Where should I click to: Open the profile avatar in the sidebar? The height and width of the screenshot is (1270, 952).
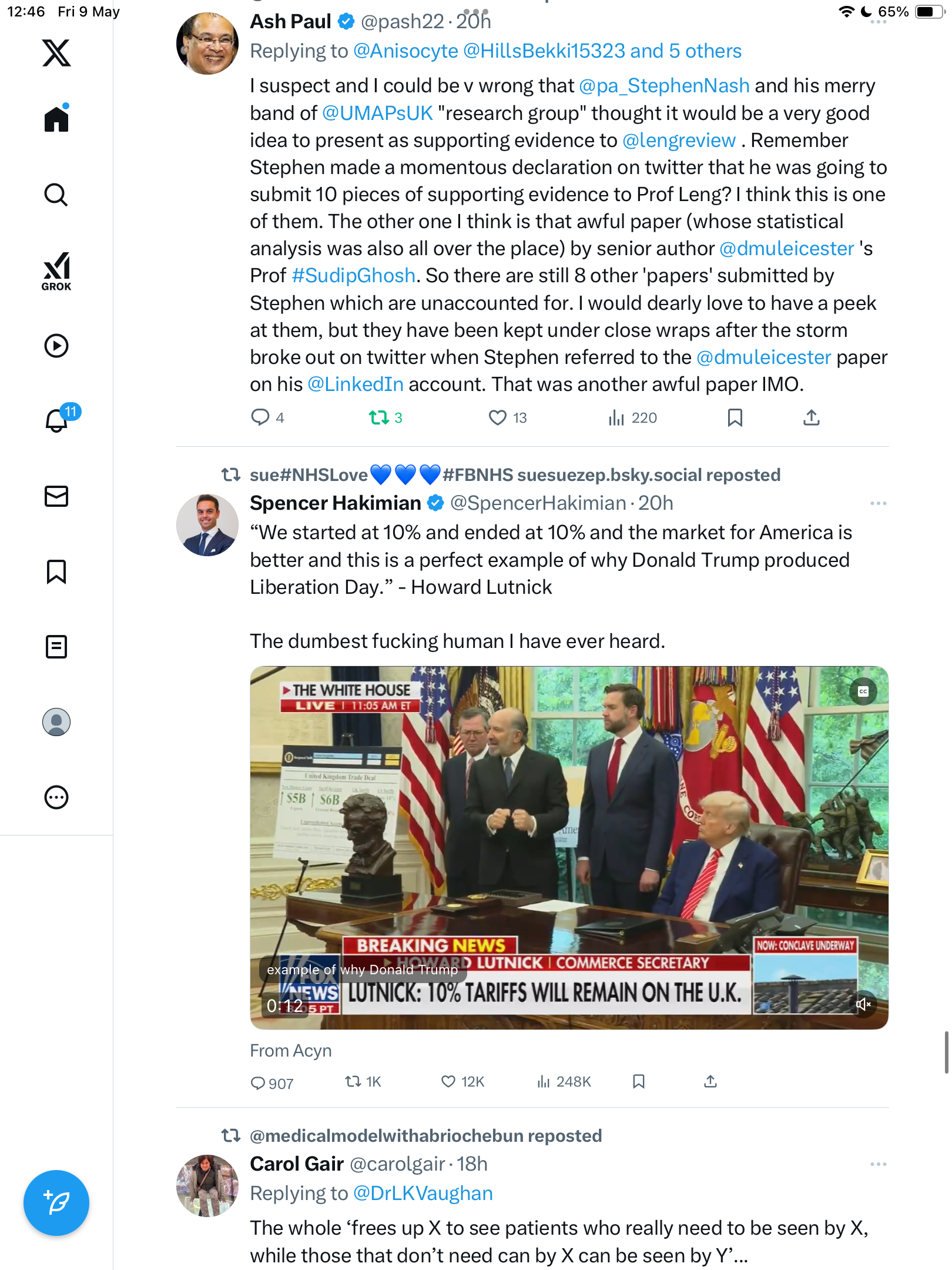click(56, 722)
